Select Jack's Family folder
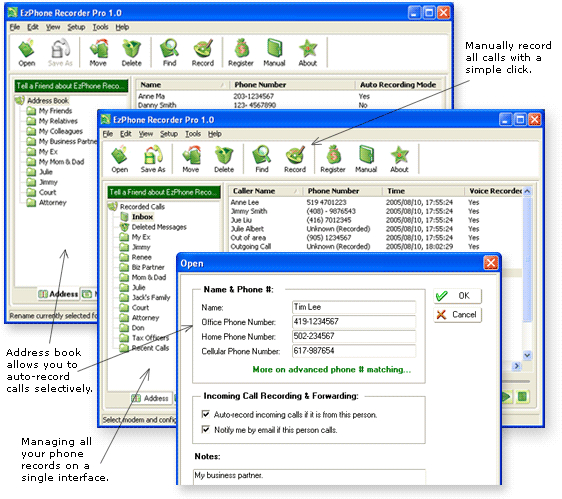Screen dimensions: 562x499 click(151, 298)
